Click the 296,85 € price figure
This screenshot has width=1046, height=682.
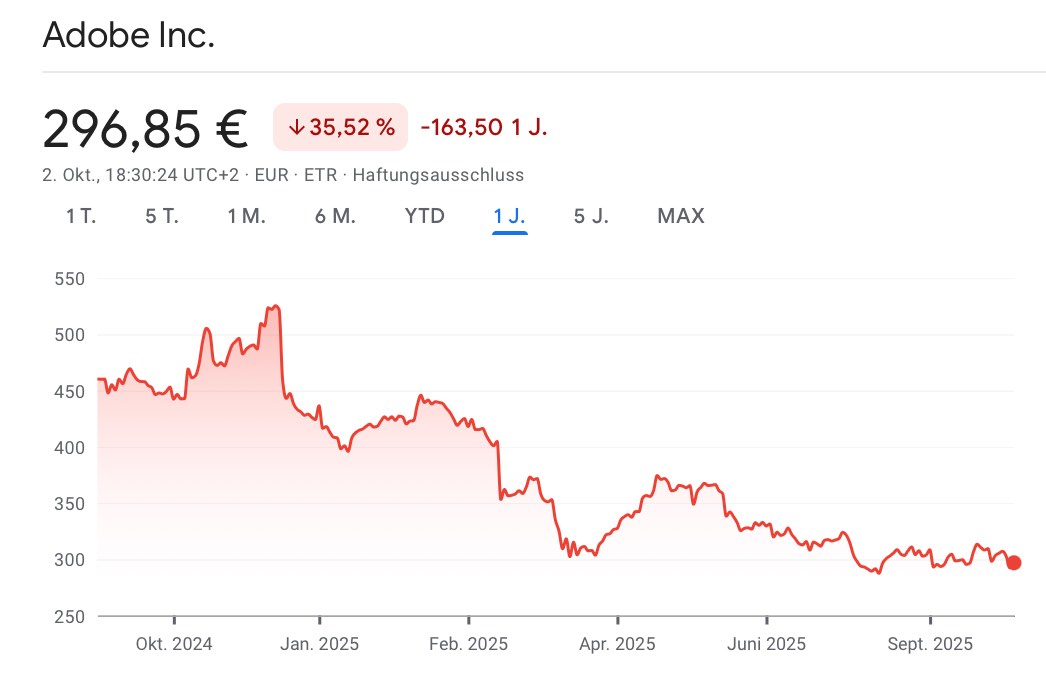pyautogui.click(x=145, y=127)
